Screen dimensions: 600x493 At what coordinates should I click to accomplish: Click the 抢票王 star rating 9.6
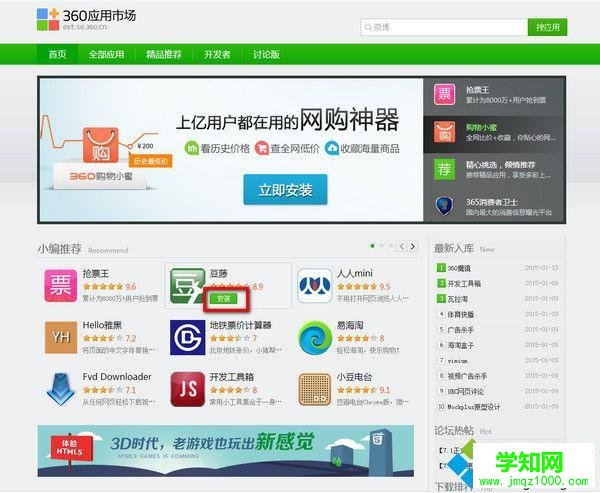[x=109, y=286]
